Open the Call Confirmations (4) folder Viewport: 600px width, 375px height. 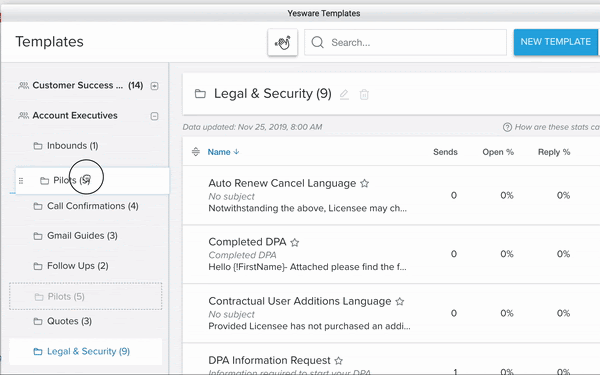tap(86, 206)
